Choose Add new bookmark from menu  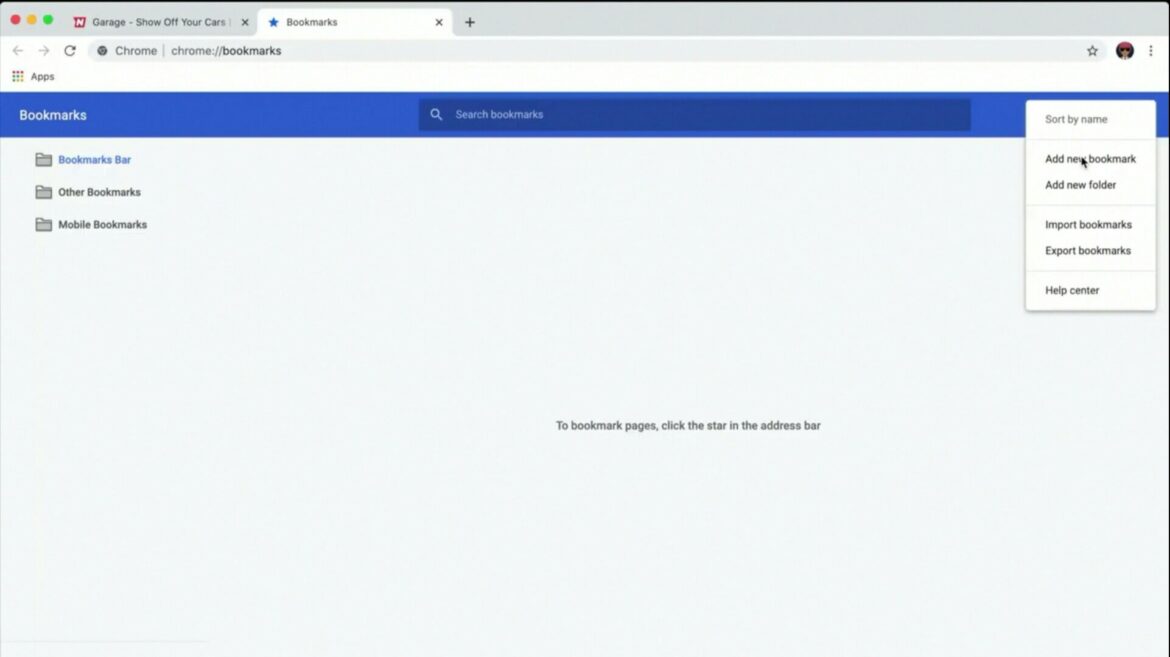(1090, 159)
